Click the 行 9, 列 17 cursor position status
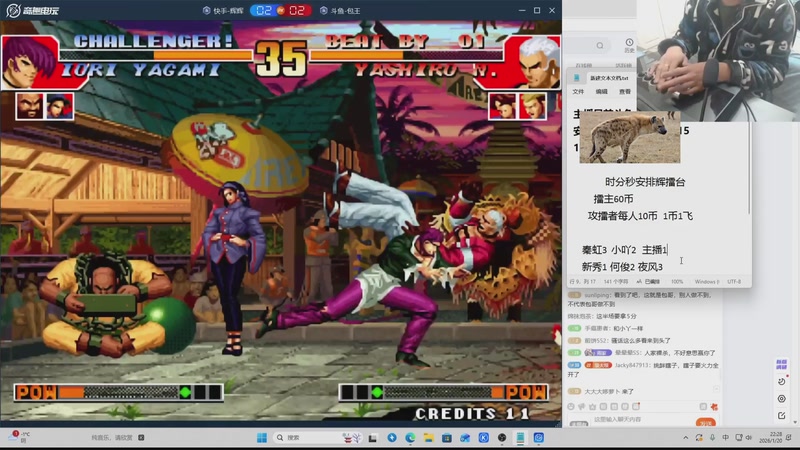The image size is (800, 450). click(582, 282)
